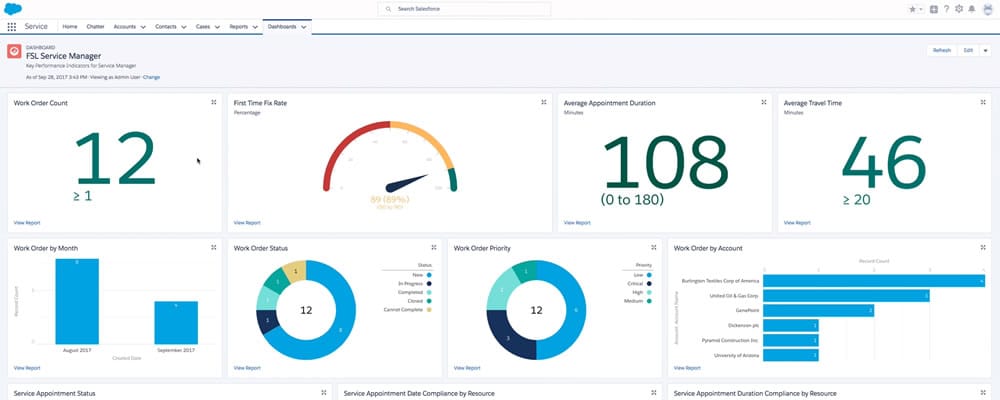Open the Reports tab dropdown chevron
The height and width of the screenshot is (400, 1000).
click(x=255, y=27)
